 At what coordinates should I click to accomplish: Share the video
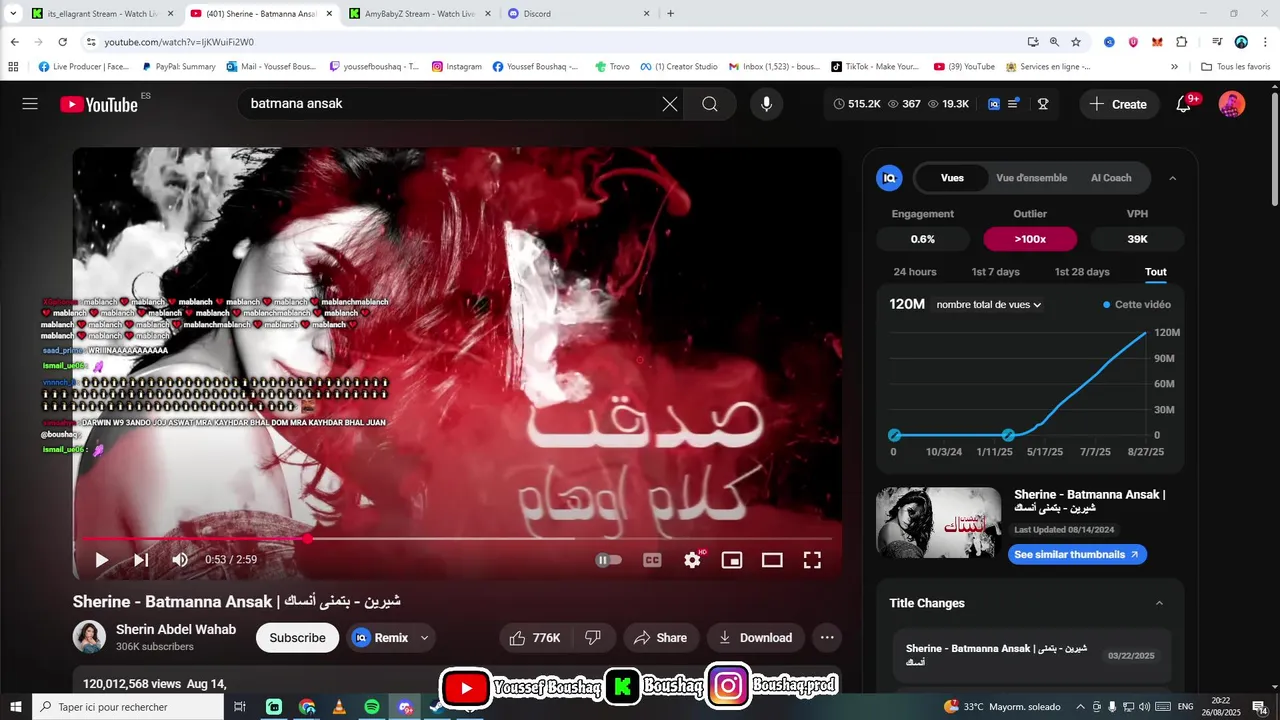[660, 638]
